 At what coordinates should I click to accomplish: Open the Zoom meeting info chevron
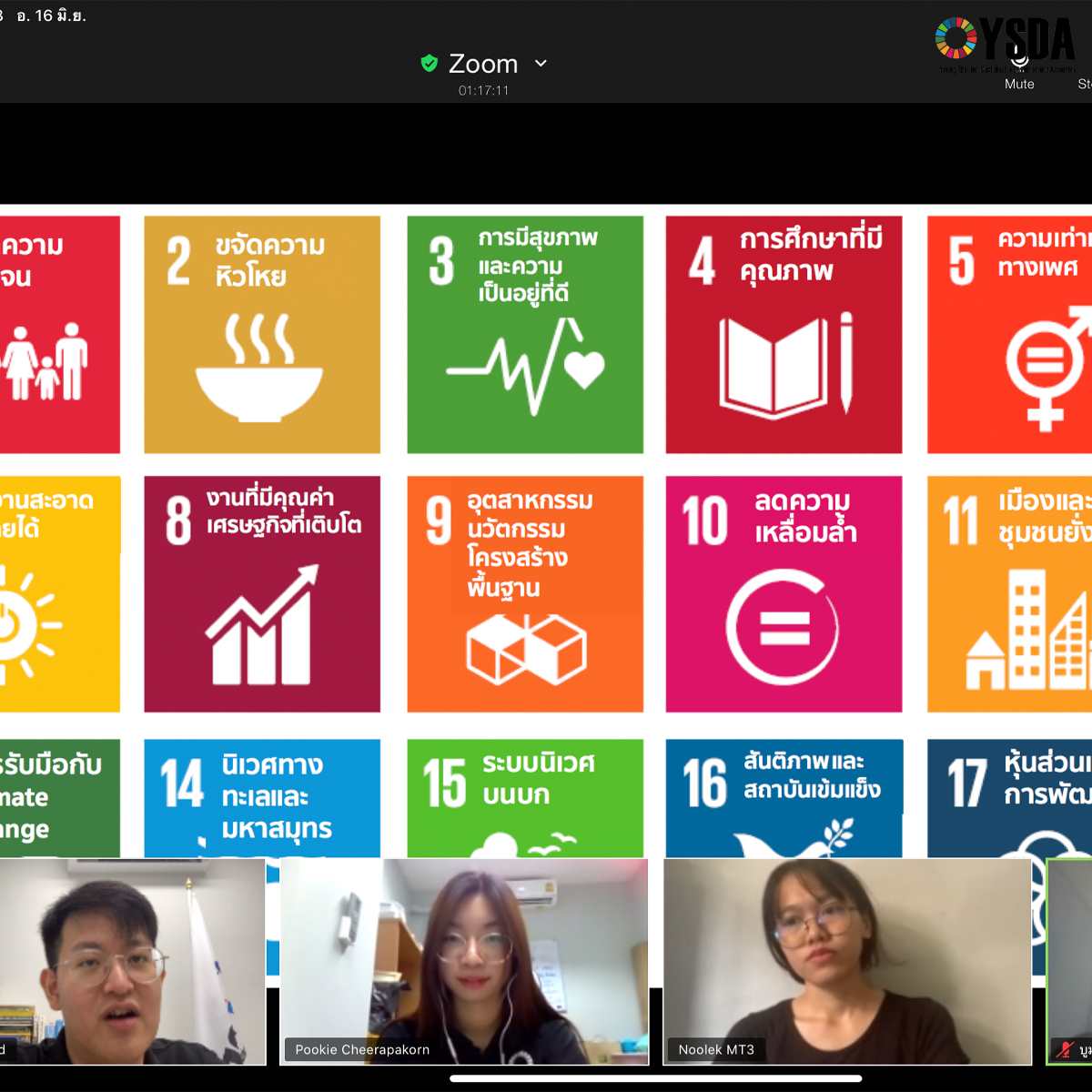click(x=541, y=63)
